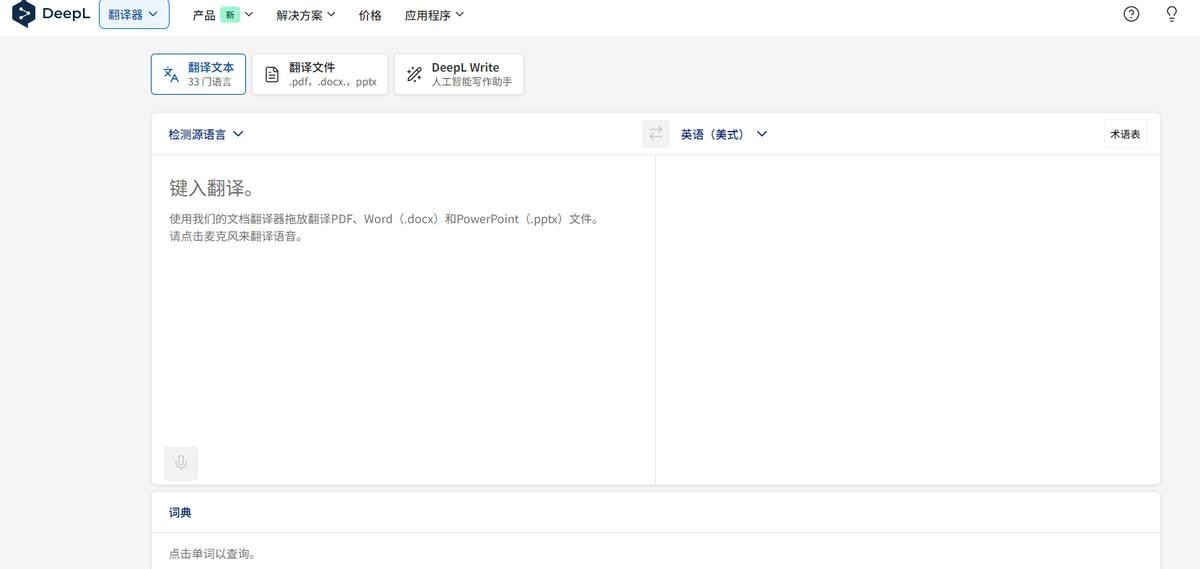
Task: Click the 术语表 glossary button
Action: pyautogui.click(x=1124, y=134)
